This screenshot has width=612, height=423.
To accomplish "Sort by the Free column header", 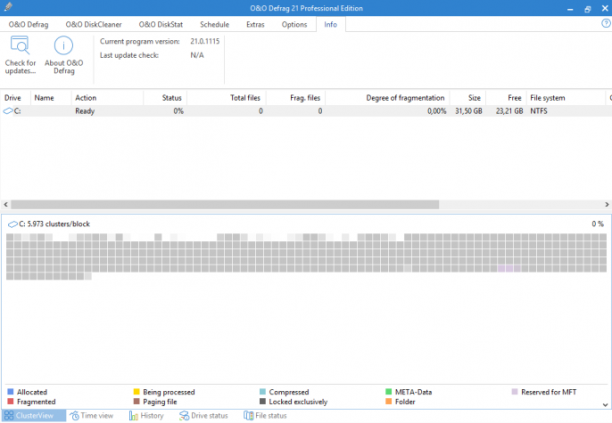I will click(x=506, y=98).
